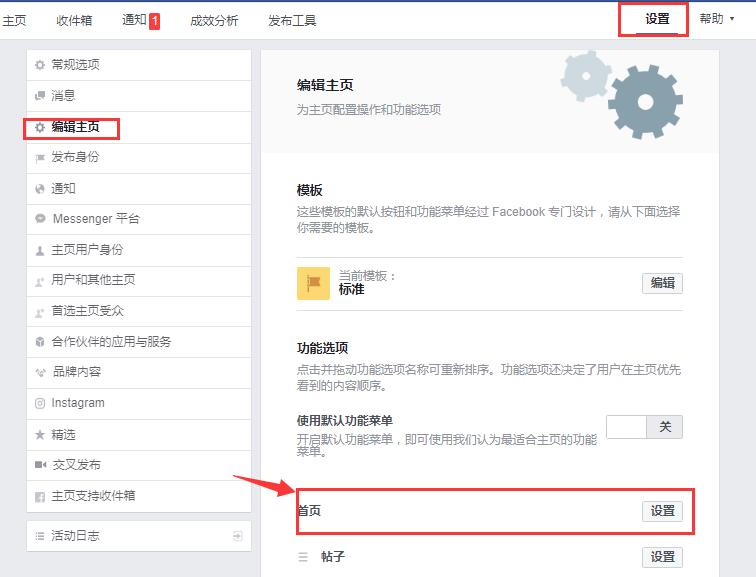Viewport: 756px width, 577px height.
Task: Click the 设置 button in 首页 row
Action: click(x=662, y=511)
